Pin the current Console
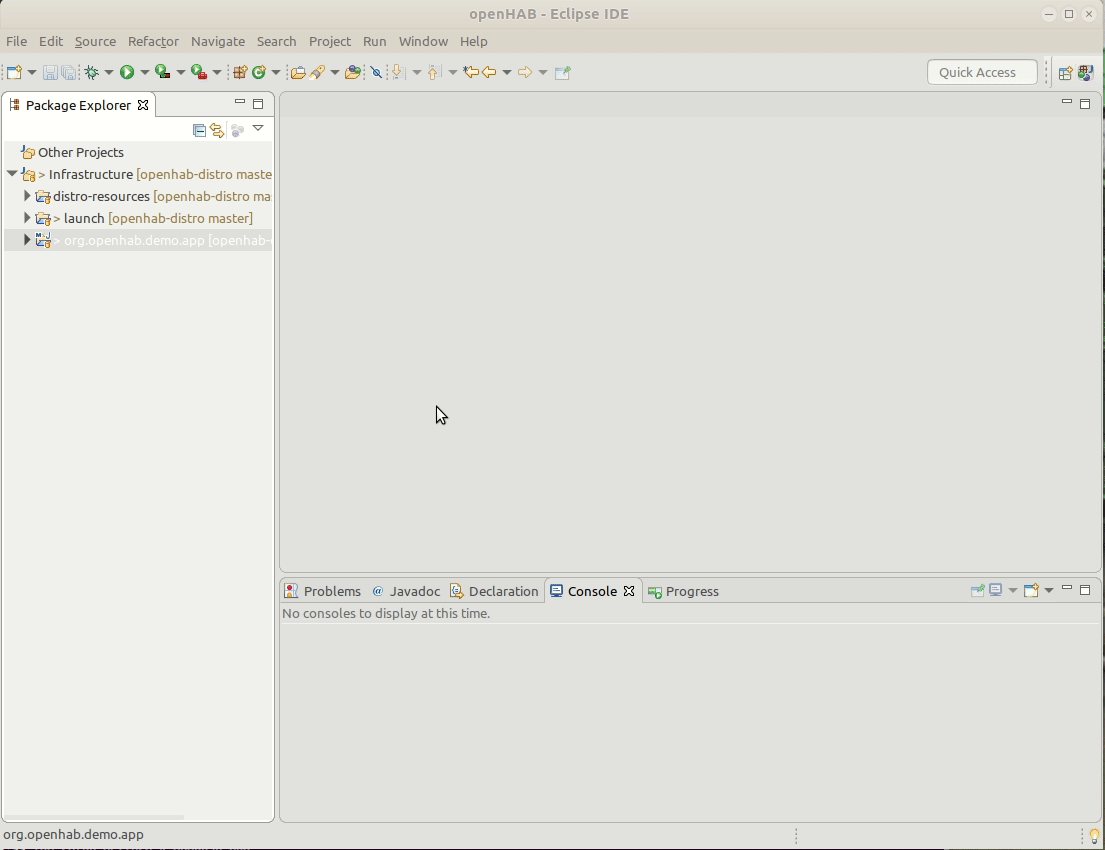 [x=977, y=591]
